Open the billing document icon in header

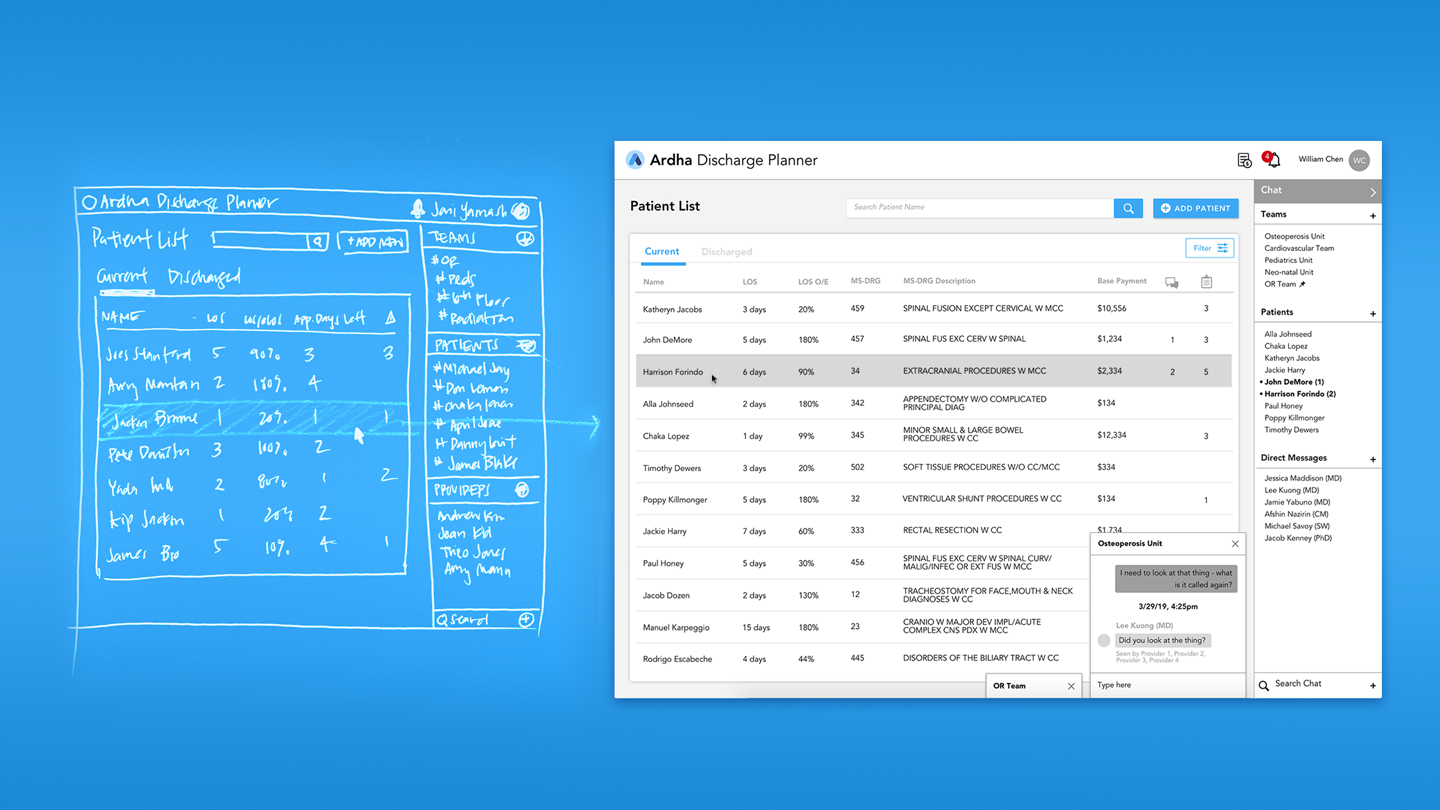click(x=1244, y=160)
